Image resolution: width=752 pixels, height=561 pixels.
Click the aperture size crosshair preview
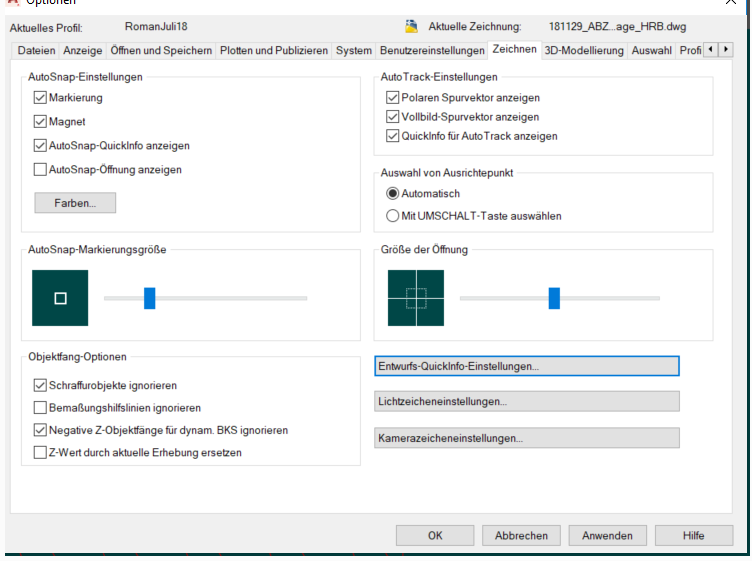[x=416, y=298]
